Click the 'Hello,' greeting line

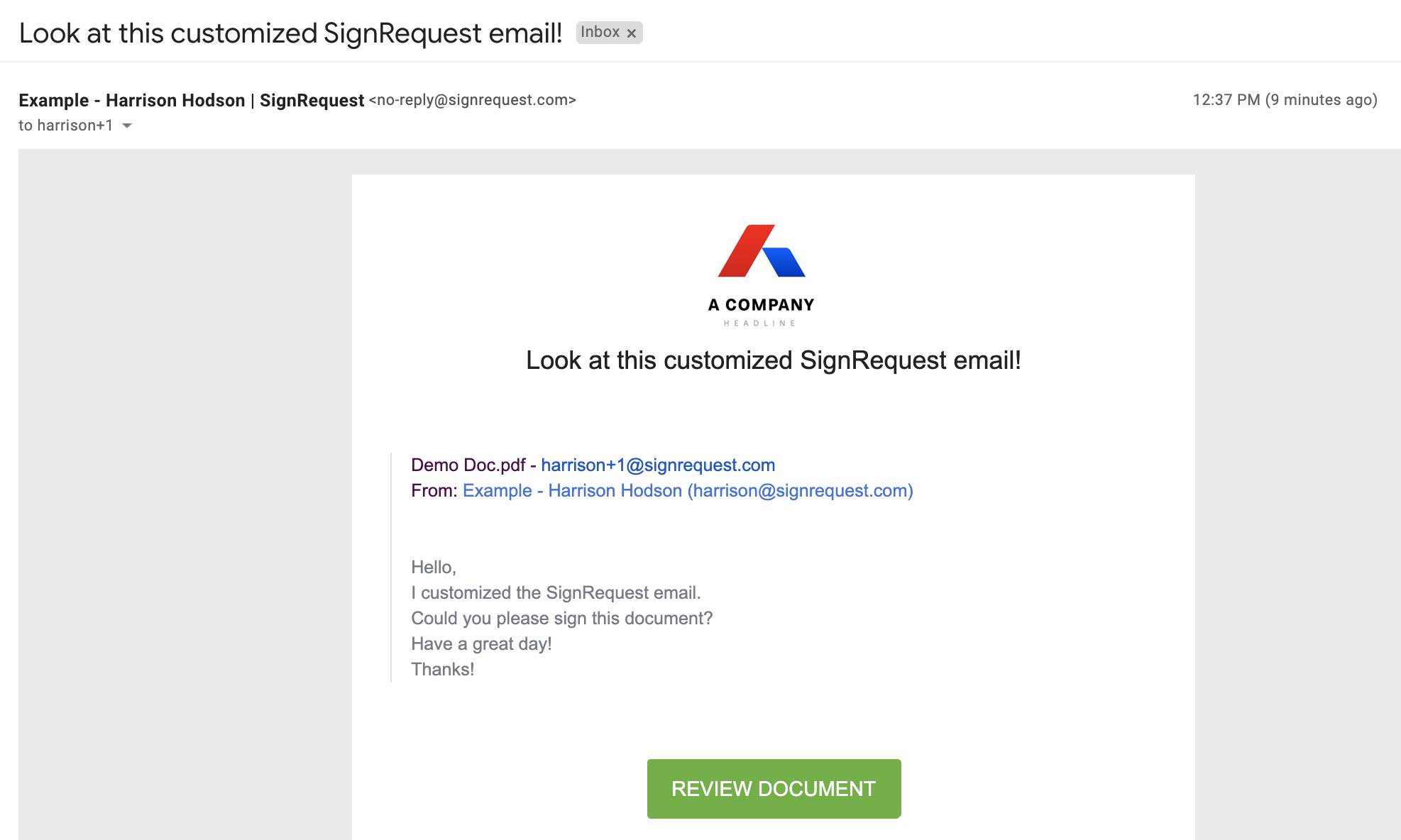[434, 568]
